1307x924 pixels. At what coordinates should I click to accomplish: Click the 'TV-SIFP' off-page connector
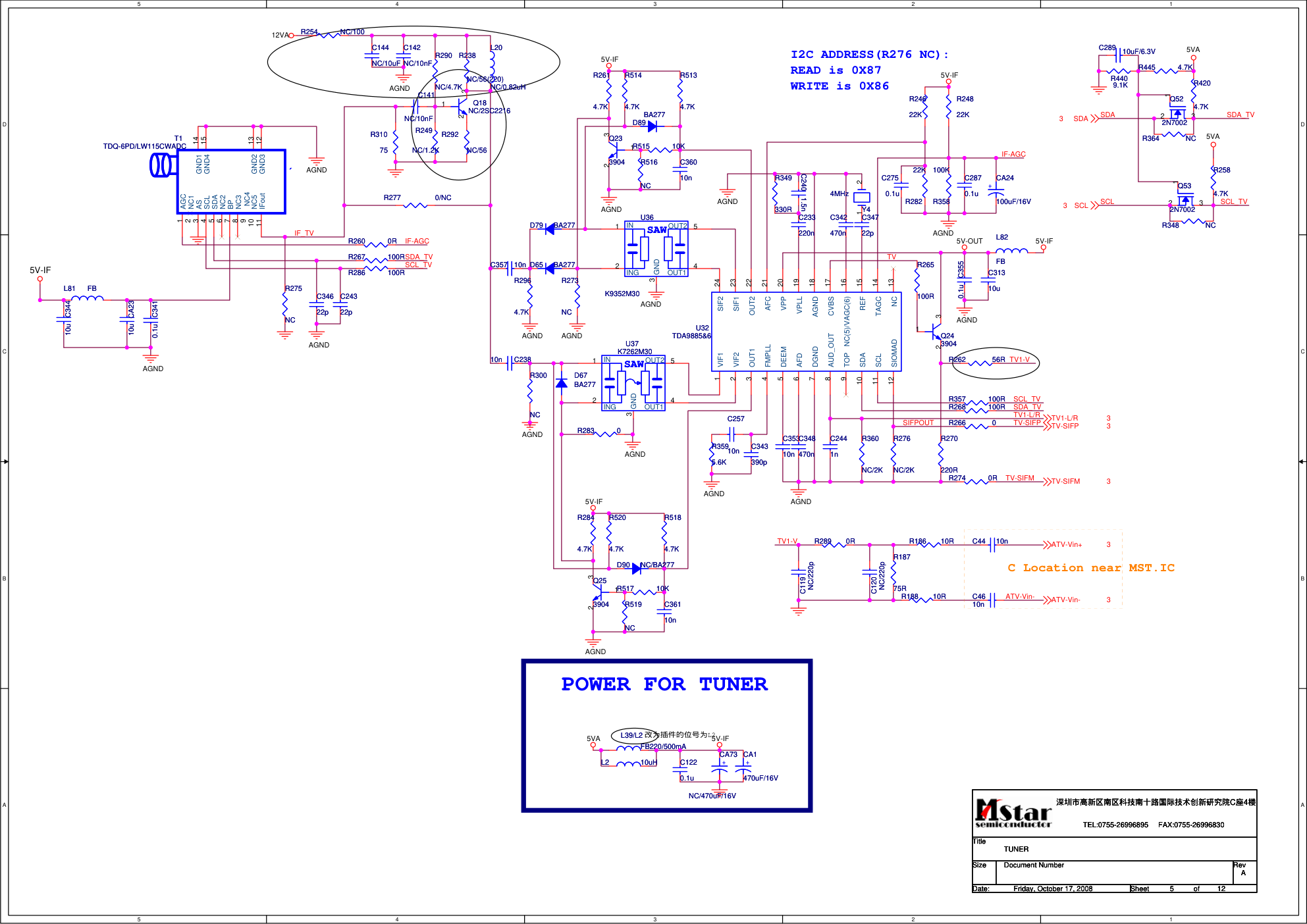tap(1061, 426)
